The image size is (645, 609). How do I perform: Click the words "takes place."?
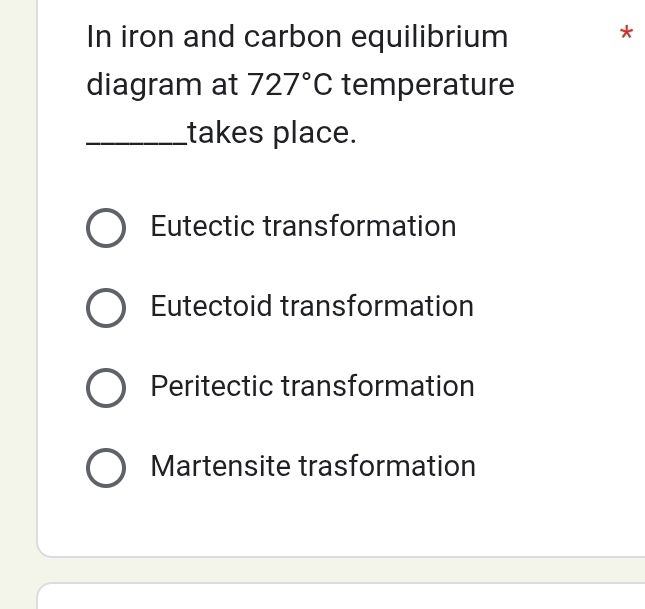pyautogui.click(x=271, y=132)
